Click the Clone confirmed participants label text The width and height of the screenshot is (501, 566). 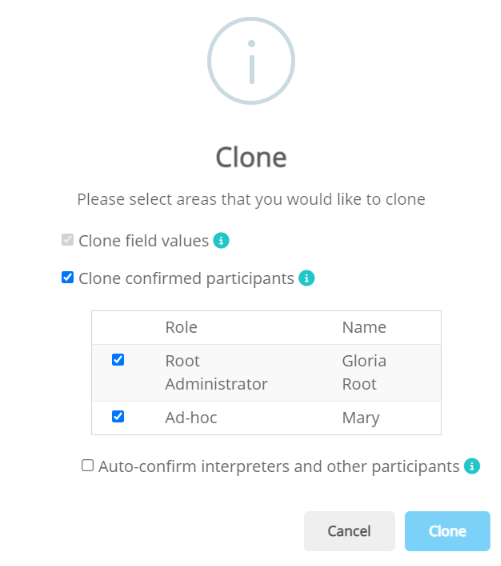[186, 278]
